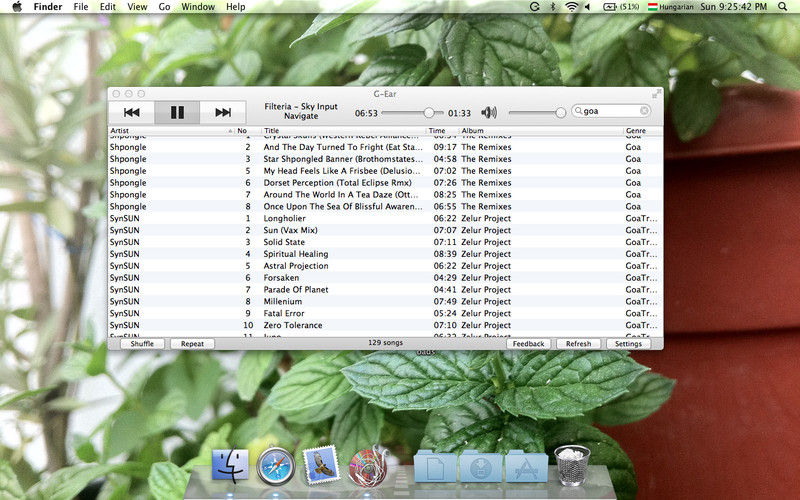Sort by the No column header

[248, 131]
